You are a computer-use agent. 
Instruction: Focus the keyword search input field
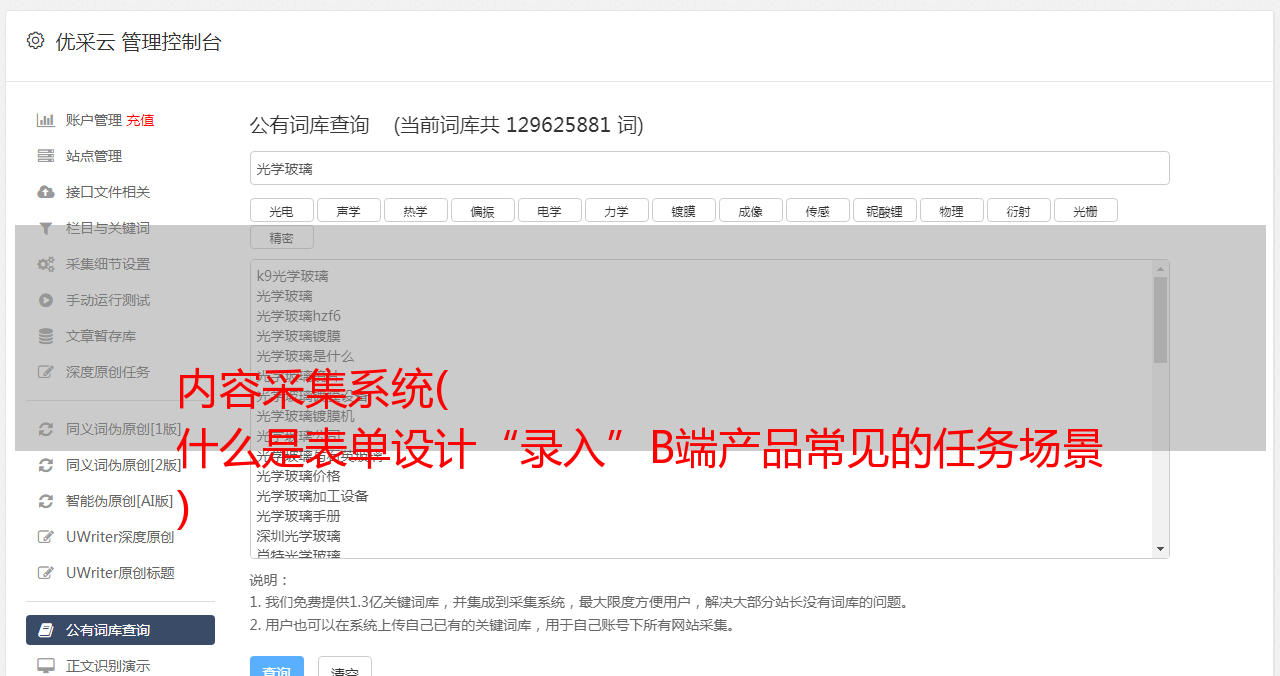(x=709, y=168)
